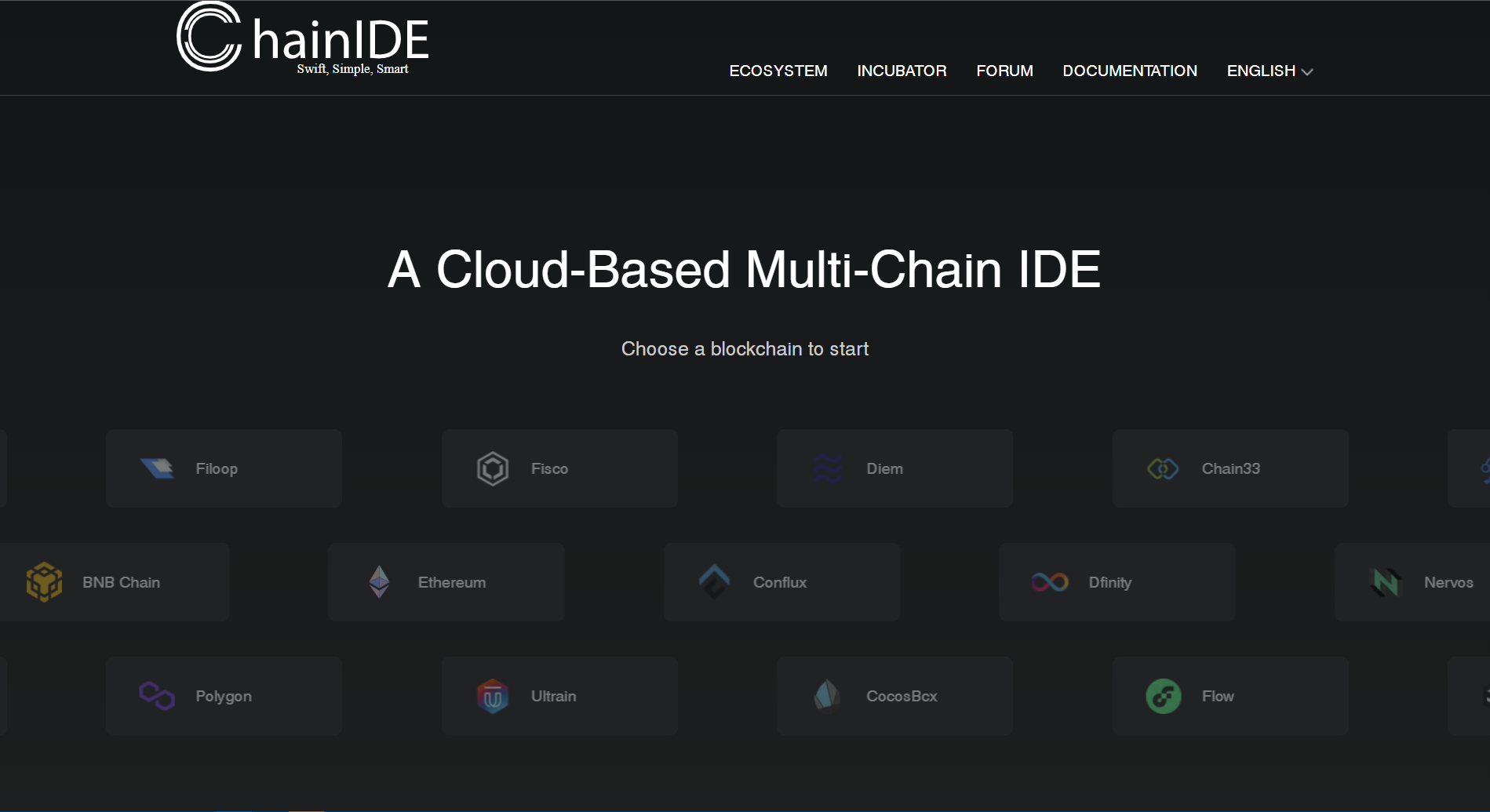This screenshot has height=812, width=1490.
Task: Click the Polygon purple icon
Action: pos(157,696)
